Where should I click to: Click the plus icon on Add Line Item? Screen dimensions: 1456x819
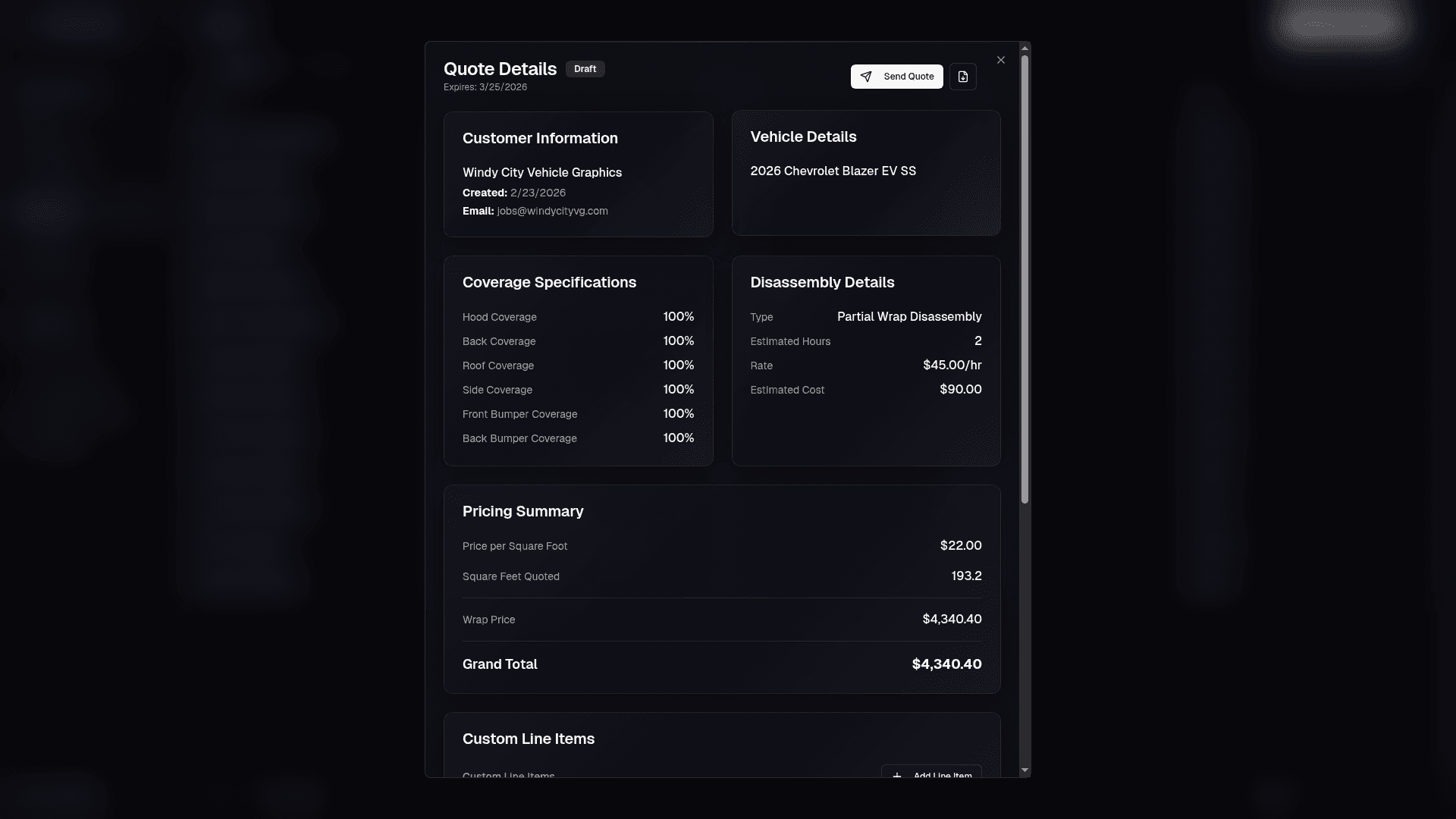click(x=899, y=776)
